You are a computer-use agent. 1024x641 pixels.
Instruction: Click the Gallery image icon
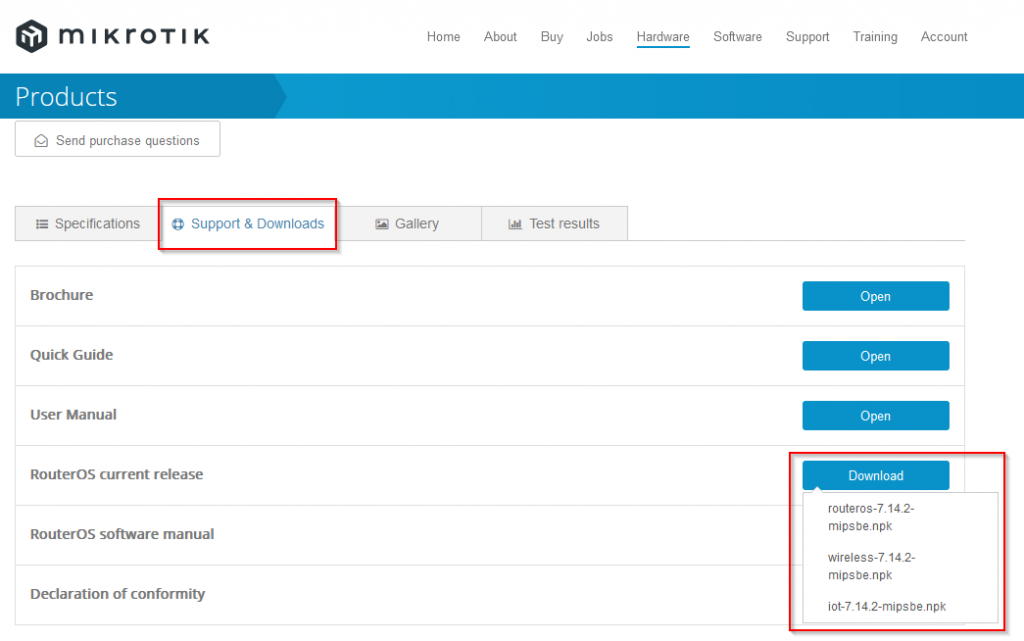click(x=382, y=224)
